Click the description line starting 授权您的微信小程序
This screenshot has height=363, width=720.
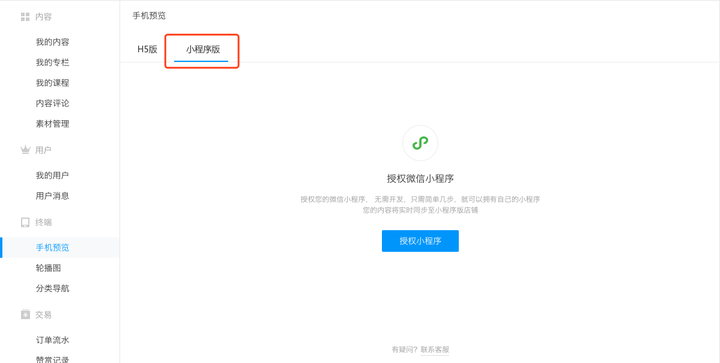point(420,200)
